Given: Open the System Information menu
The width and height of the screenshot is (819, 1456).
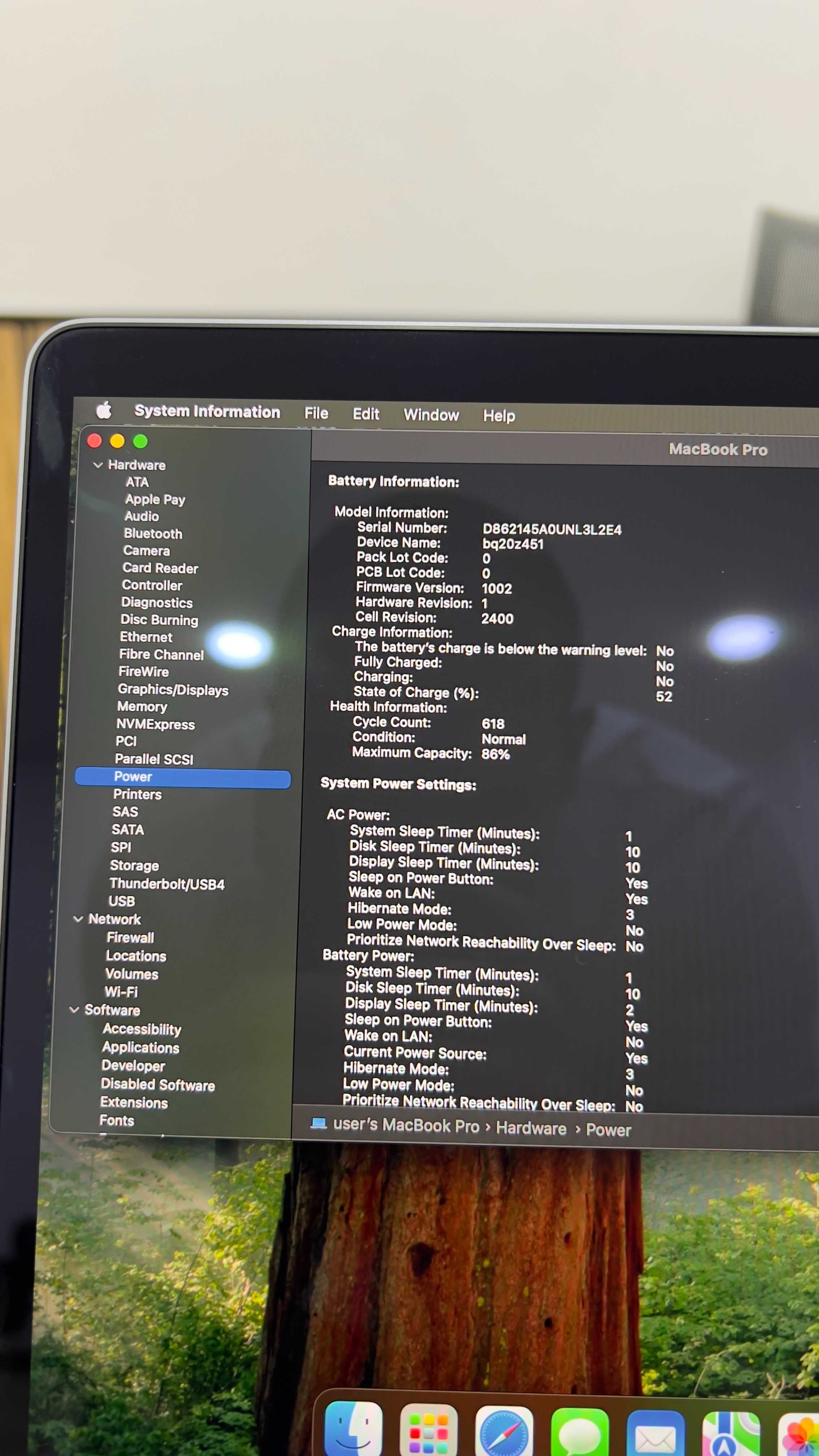Looking at the screenshot, I should [207, 411].
